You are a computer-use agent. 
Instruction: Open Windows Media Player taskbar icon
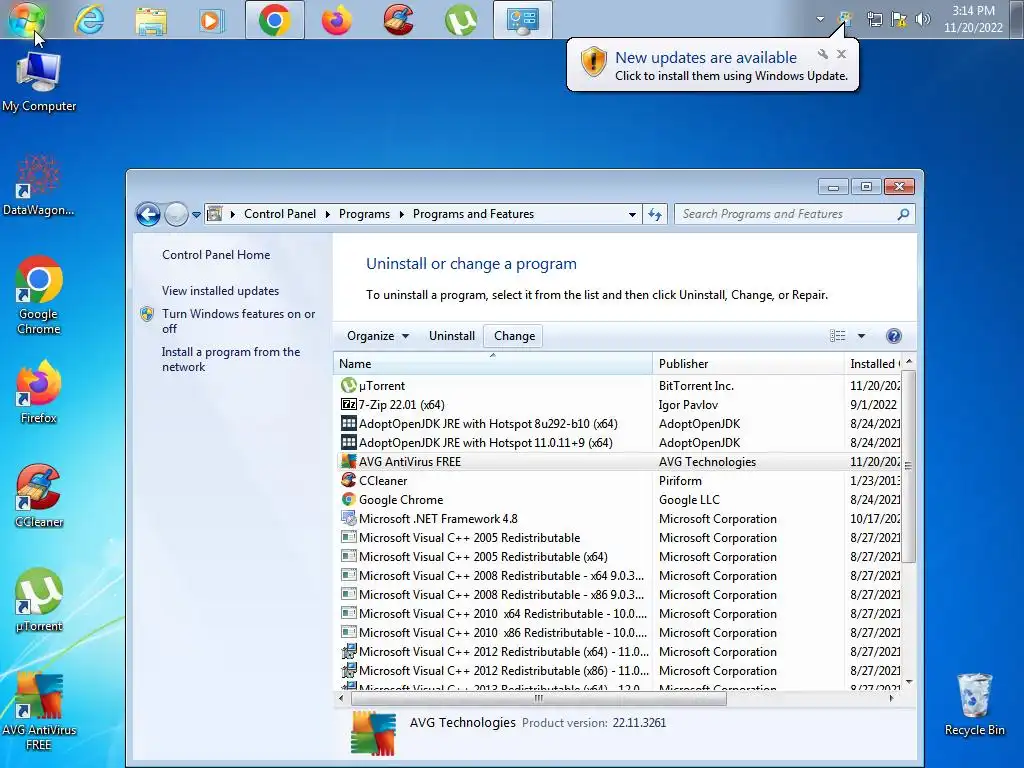point(210,20)
